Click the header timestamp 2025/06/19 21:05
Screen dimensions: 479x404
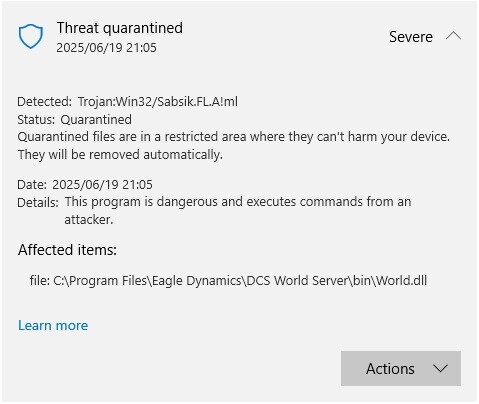[x=106, y=48]
